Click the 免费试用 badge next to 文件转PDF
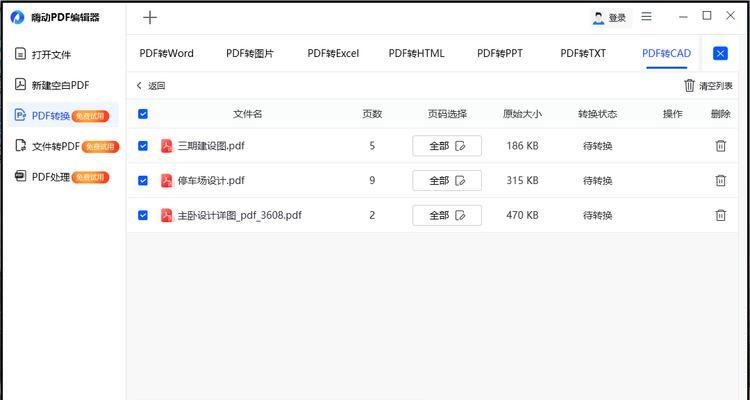The height and width of the screenshot is (400, 750). [100, 146]
